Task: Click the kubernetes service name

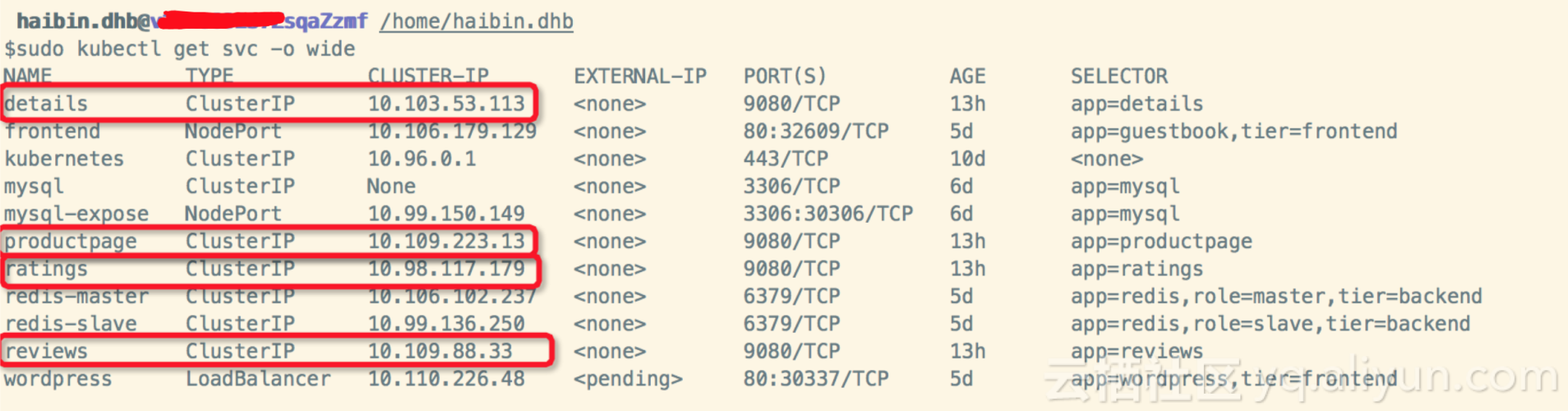Action: pos(64,159)
